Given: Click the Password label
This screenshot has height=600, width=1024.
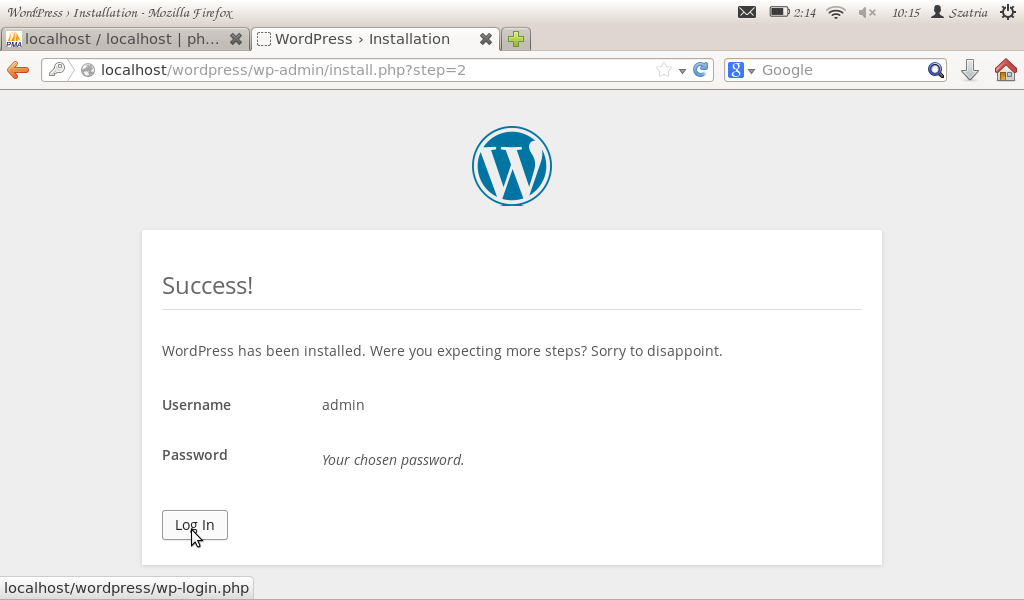Looking at the screenshot, I should tap(195, 455).
